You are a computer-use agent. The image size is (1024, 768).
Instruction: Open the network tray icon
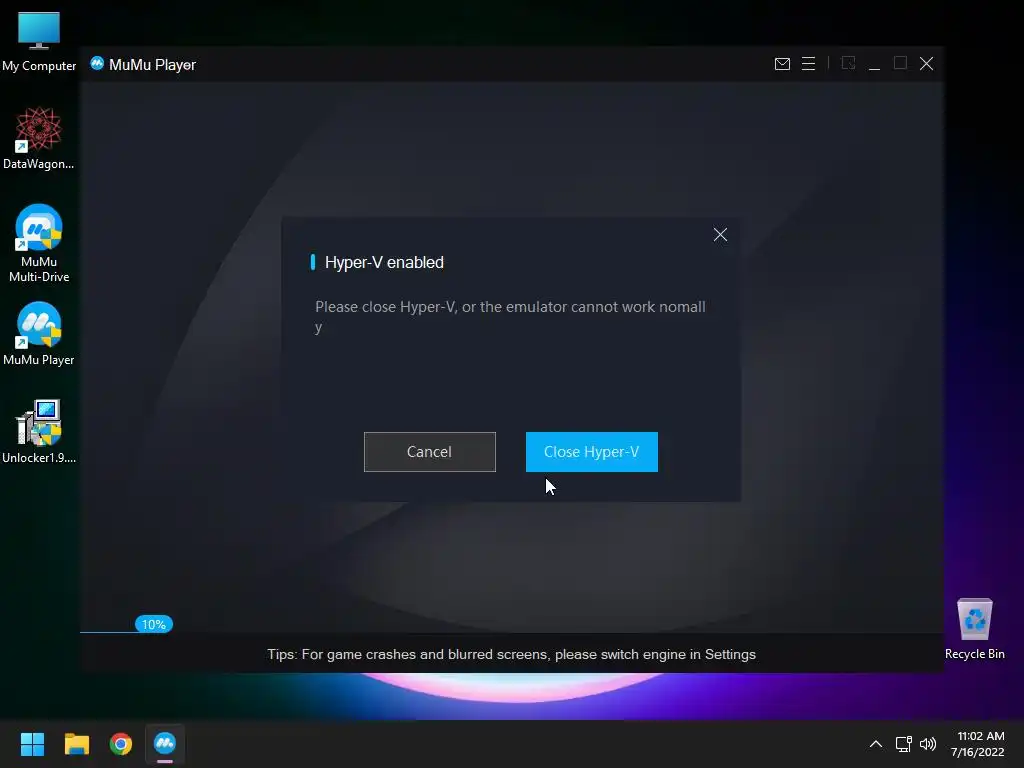(x=903, y=744)
